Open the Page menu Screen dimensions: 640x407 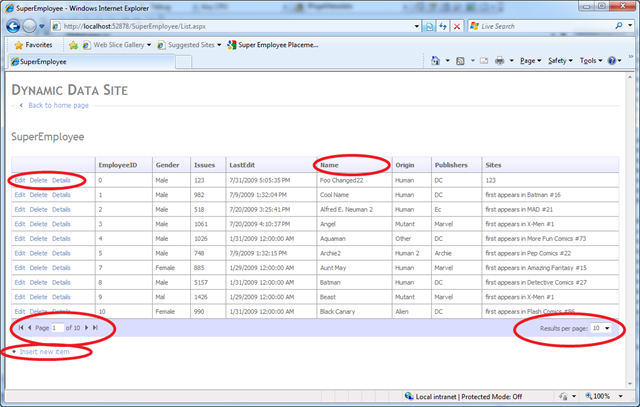pyautogui.click(x=531, y=61)
